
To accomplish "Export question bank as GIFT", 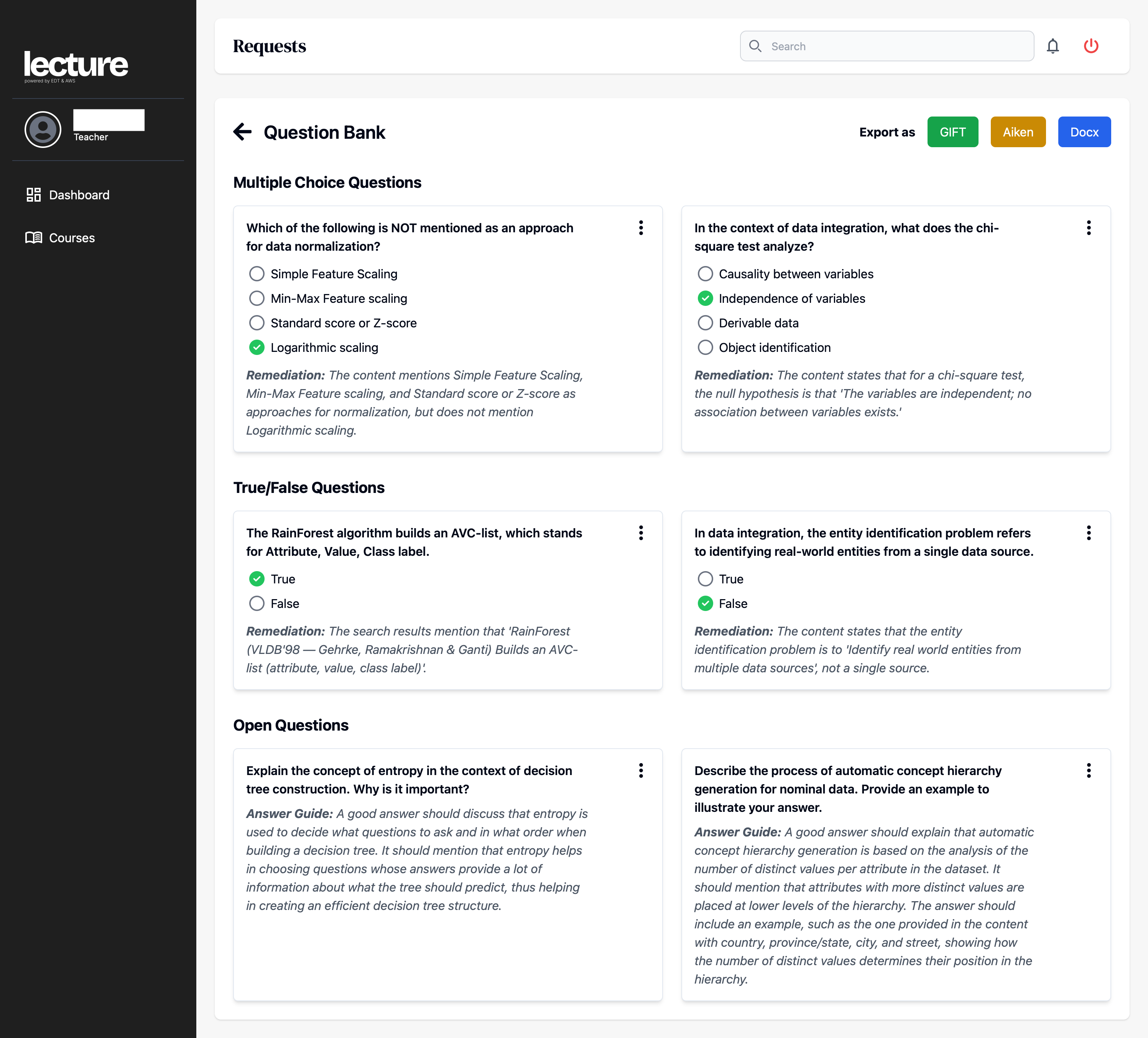I will click(x=952, y=132).
